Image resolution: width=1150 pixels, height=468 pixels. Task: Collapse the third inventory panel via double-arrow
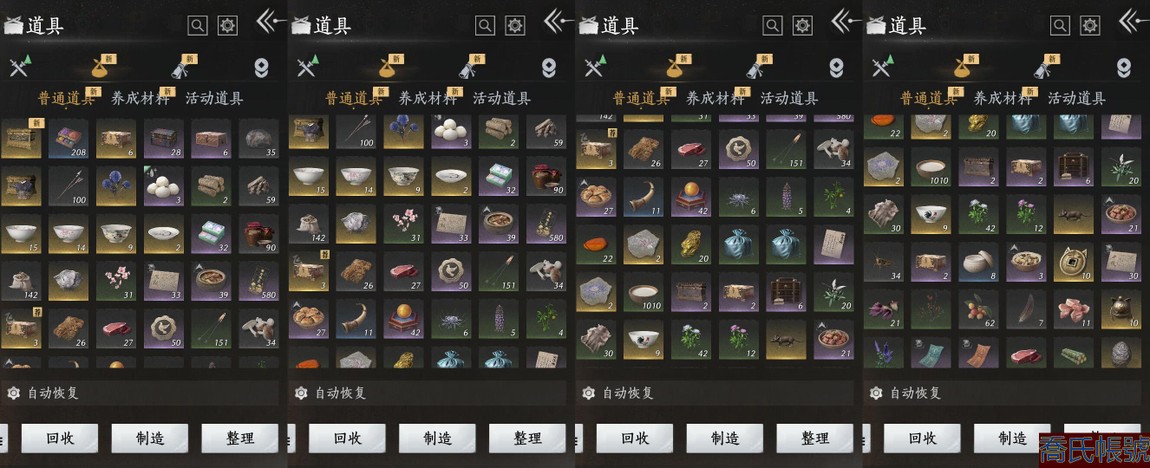pyautogui.click(x=846, y=21)
